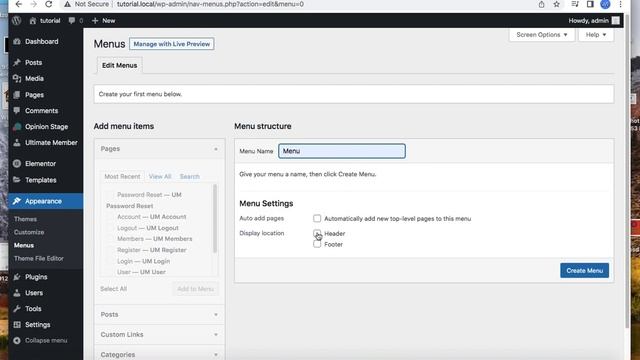The height and width of the screenshot is (360, 640).
Task: Go forward with the browser forward arrow
Action: pos(33,4)
